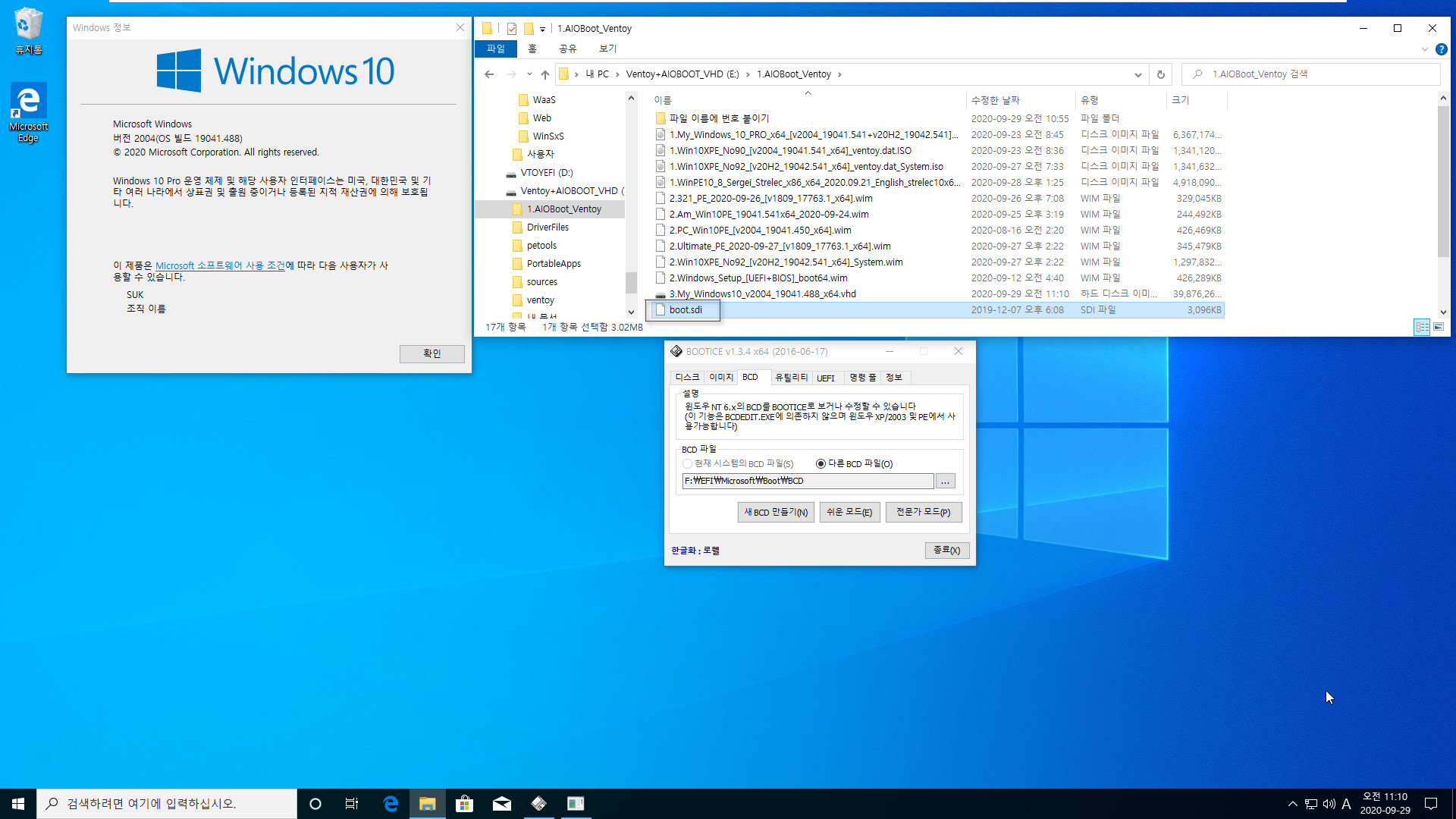Select DriverFiles folder in tree
1456x819 pixels.
click(x=548, y=227)
